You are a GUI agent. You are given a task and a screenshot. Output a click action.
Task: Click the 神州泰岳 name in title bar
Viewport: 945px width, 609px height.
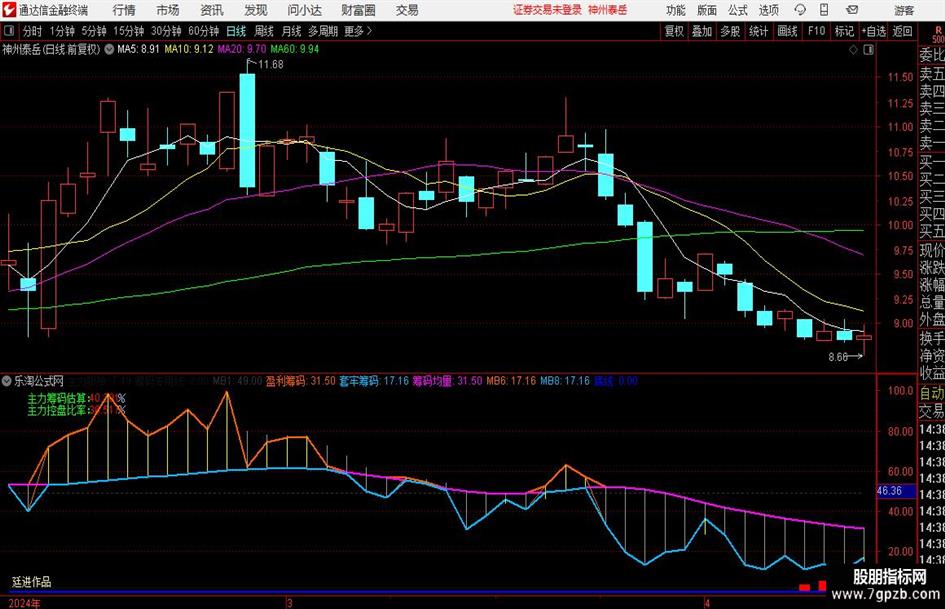pyautogui.click(x=608, y=10)
